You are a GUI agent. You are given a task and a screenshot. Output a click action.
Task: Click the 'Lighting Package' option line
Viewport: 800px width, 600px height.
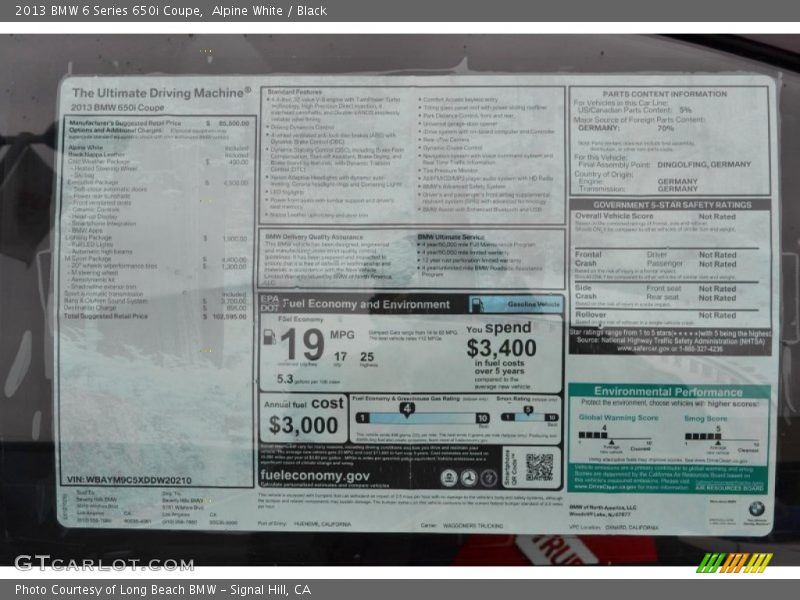pos(155,238)
